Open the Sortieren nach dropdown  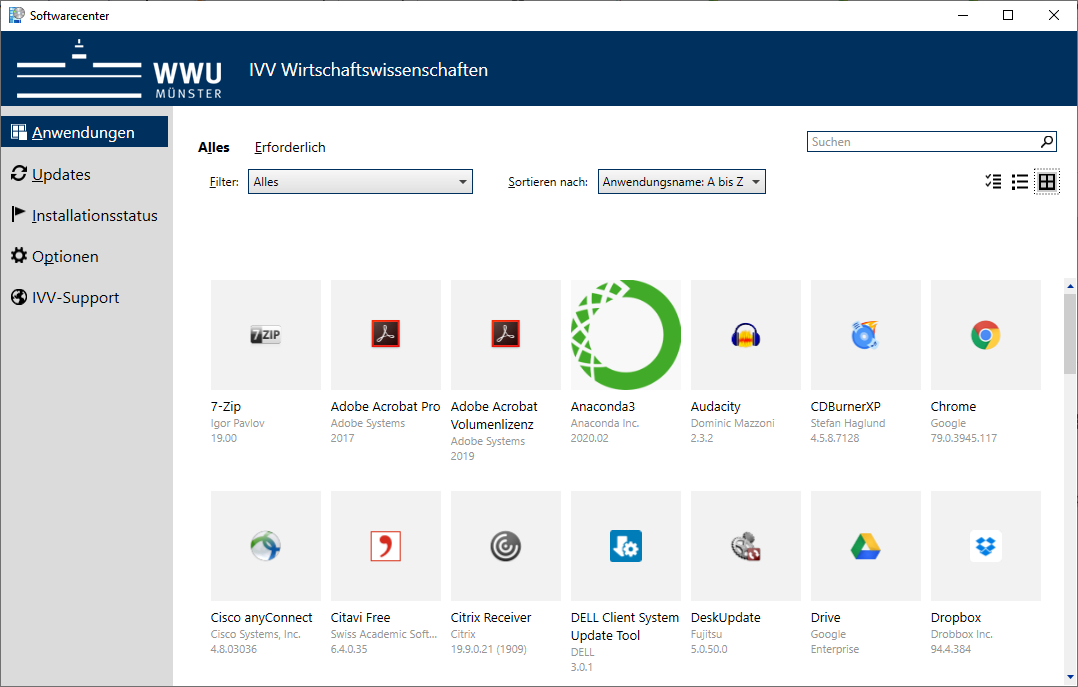(x=681, y=182)
